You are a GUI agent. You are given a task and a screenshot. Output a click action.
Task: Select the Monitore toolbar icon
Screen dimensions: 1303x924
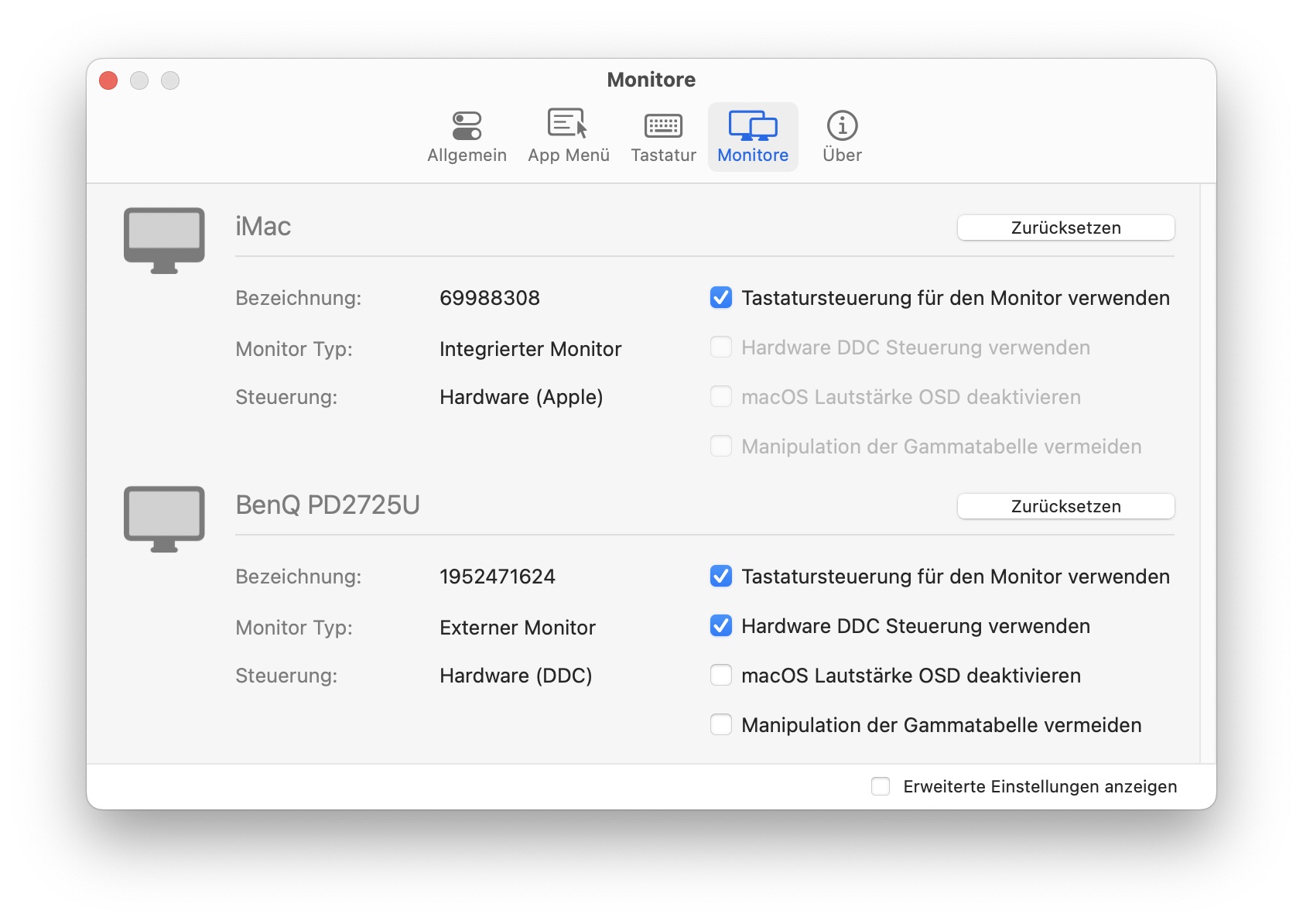[x=752, y=136]
